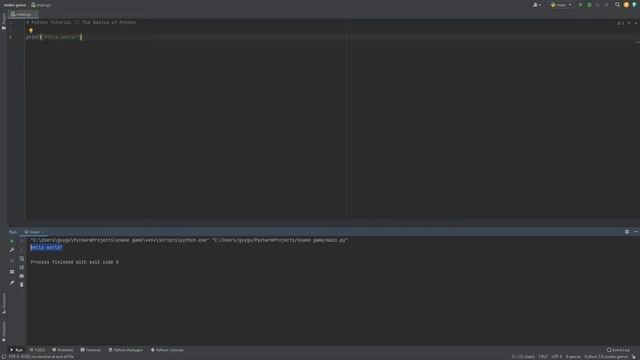The width and height of the screenshot is (640, 360).
Task: Click the wrench settings icon in Run panel
Action: point(12,250)
